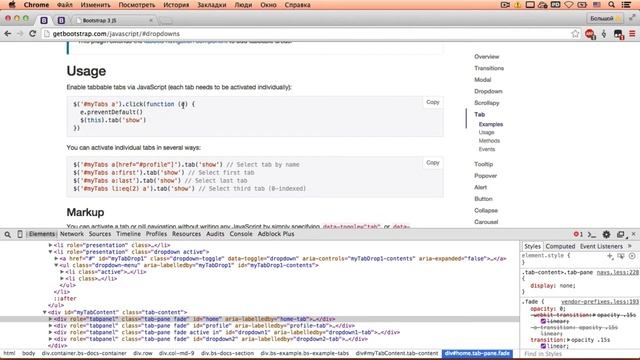Open the Computed styles tab
This screenshot has width=640, height=360.
coord(560,246)
